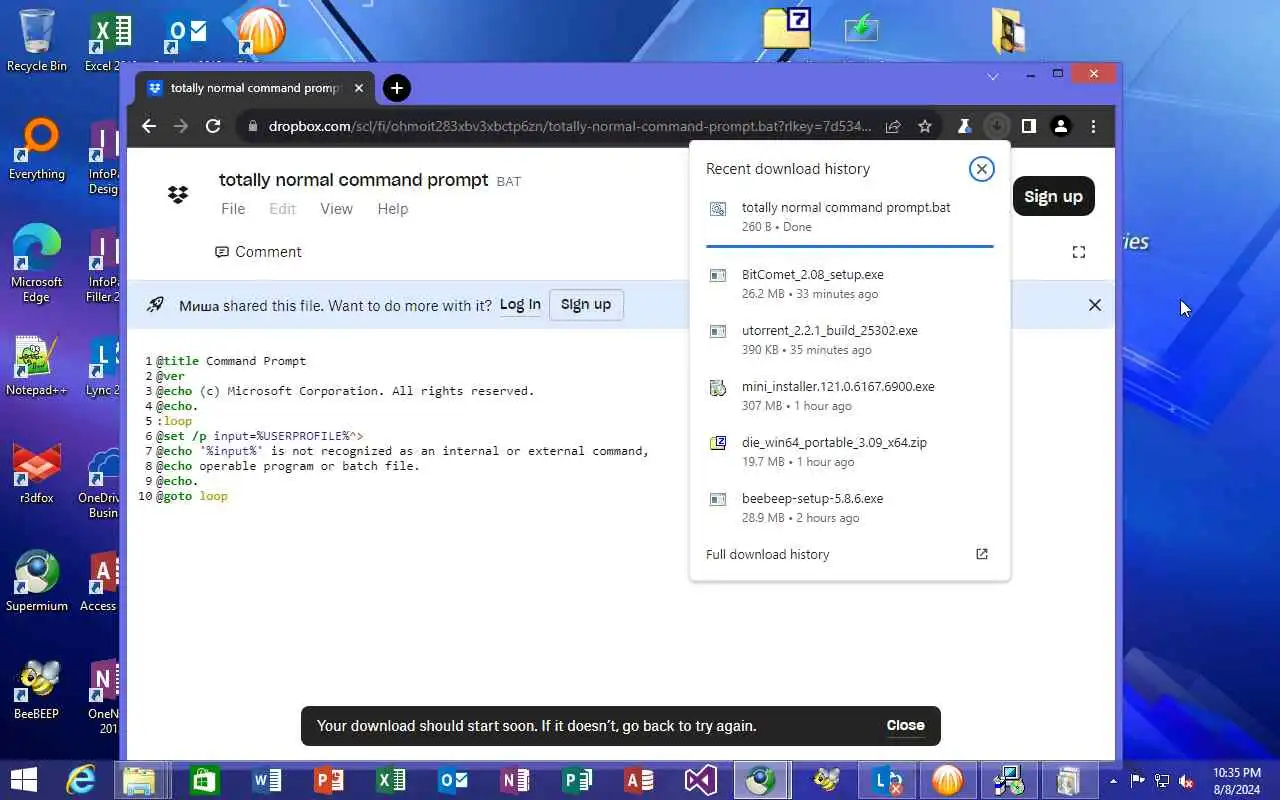Open Outlook from the taskbar
The height and width of the screenshot is (800, 1280).
point(453,780)
